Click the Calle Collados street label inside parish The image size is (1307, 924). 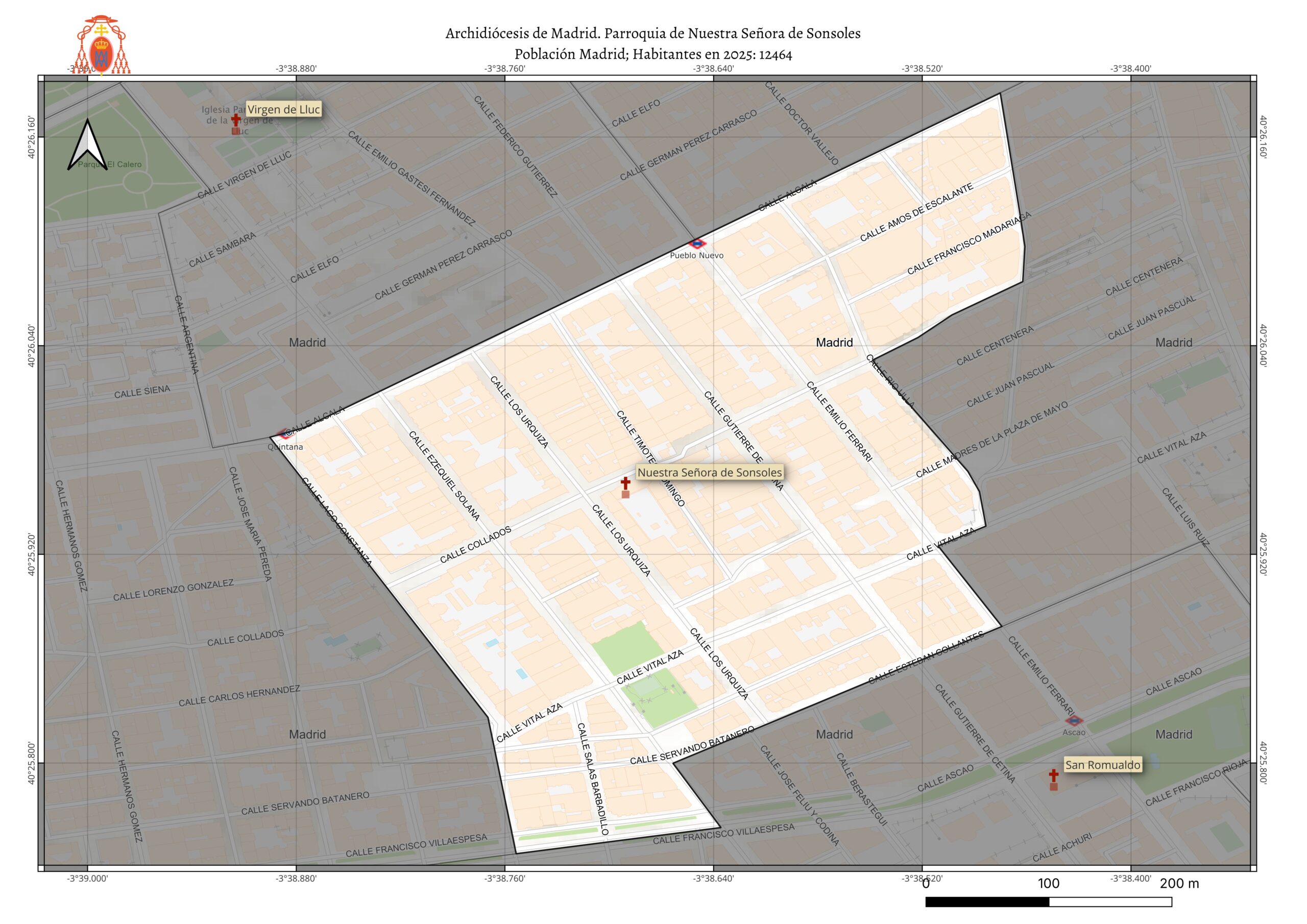point(475,545)
